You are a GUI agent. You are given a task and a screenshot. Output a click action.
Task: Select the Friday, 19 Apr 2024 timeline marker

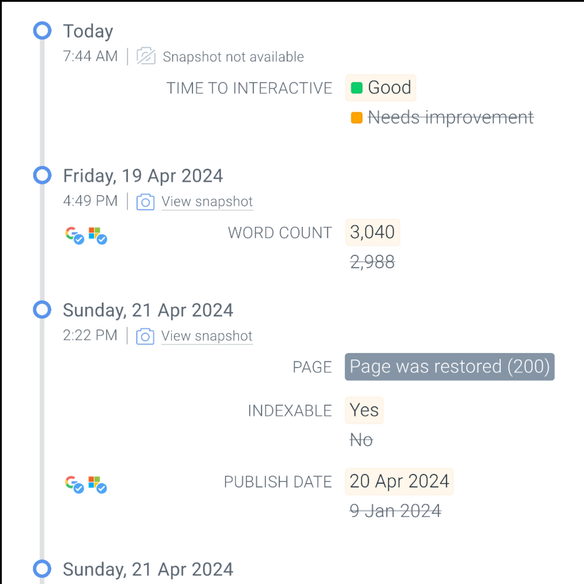tap(42, 175)
